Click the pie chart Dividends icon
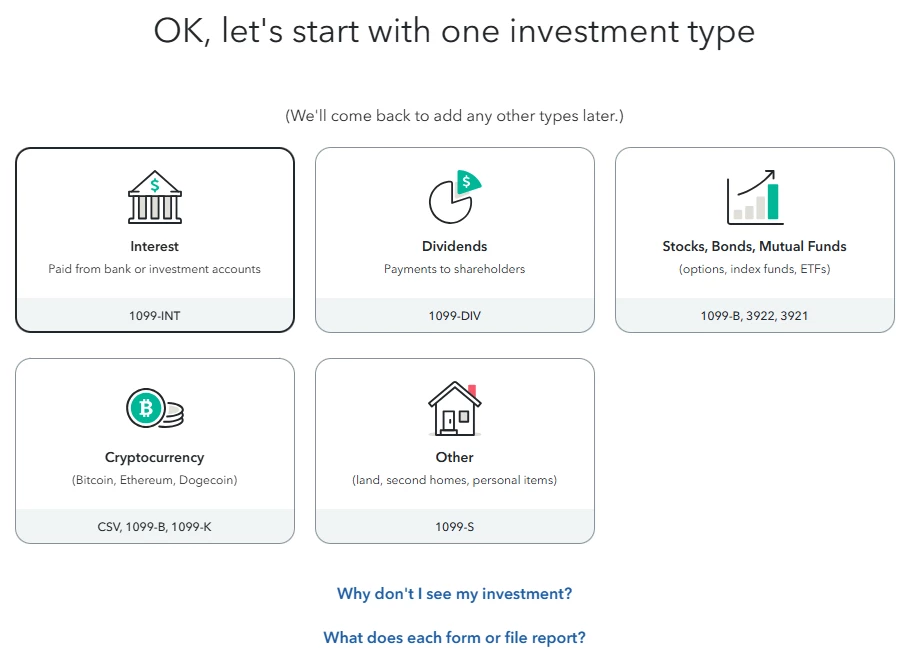The image size is (906, 655). click(455, 196)
